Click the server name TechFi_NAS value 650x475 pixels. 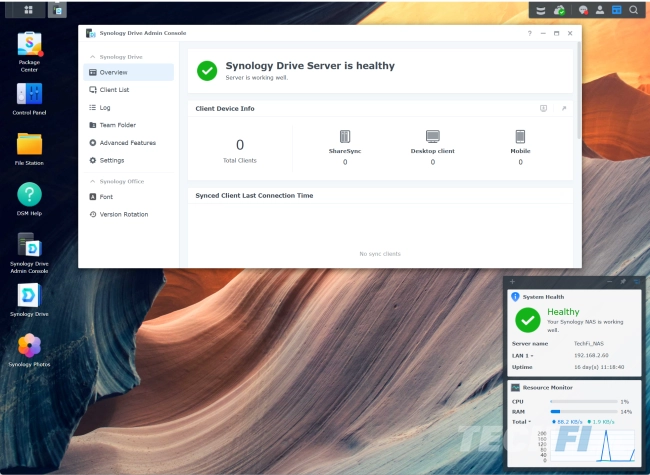tap(589, 344)
